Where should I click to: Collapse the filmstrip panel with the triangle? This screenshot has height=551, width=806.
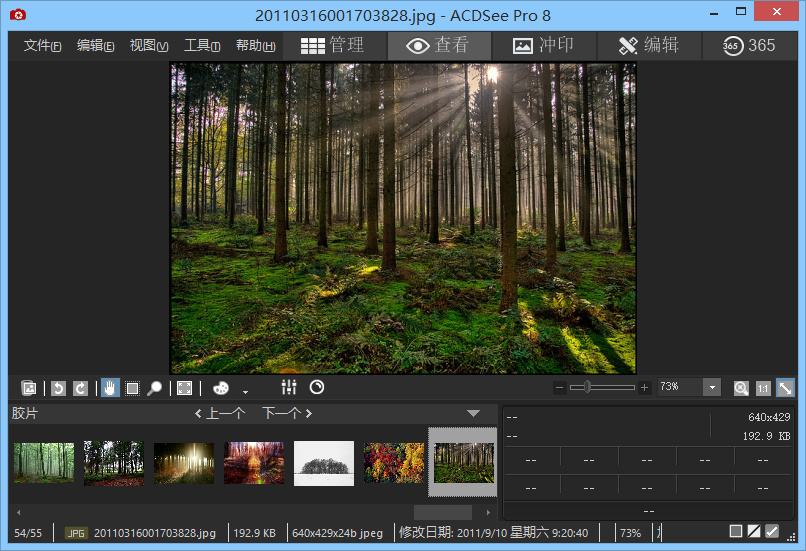click(473, 413)
